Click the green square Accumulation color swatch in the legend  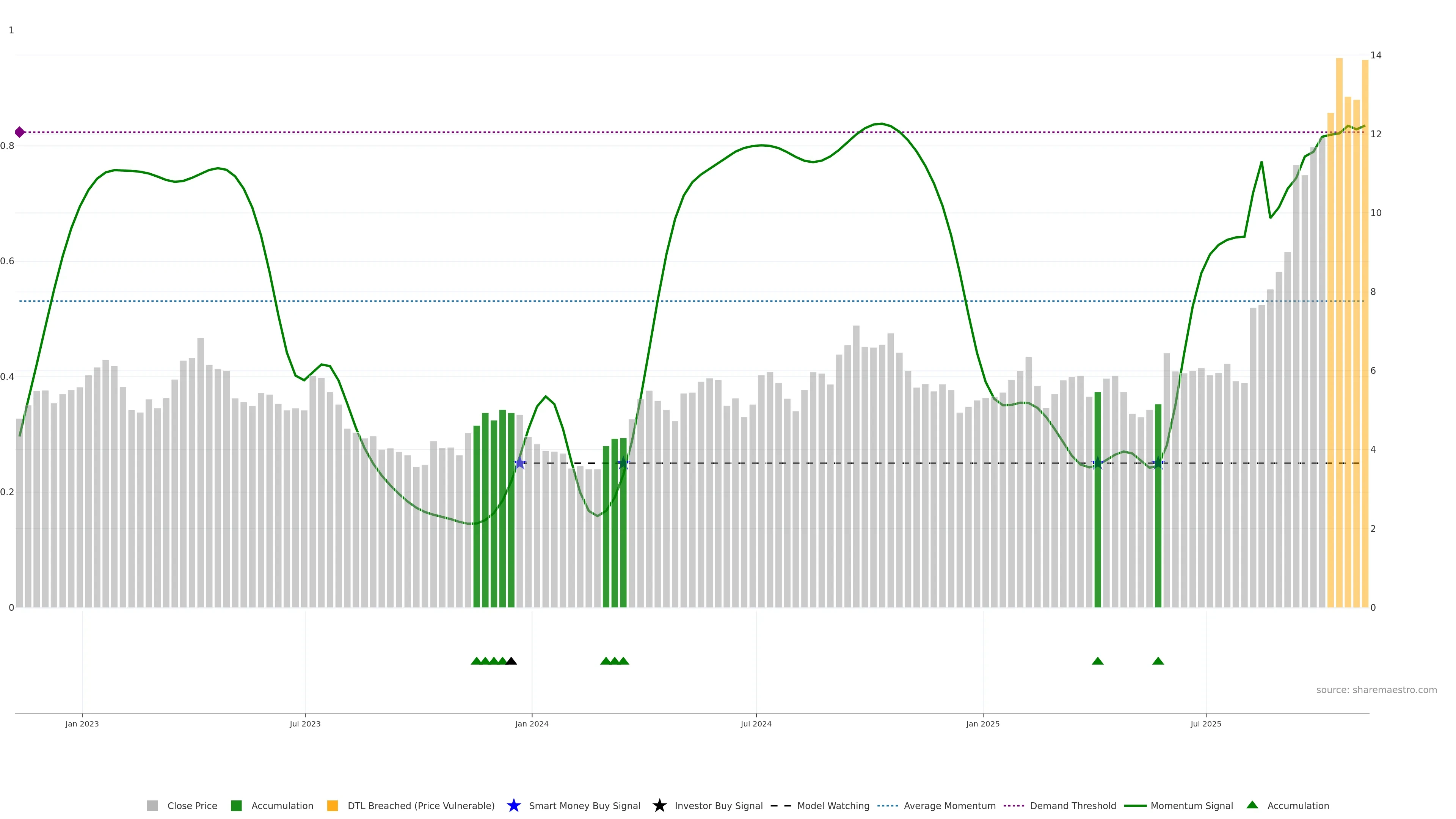pyautogui.click(x=236, y=806)
